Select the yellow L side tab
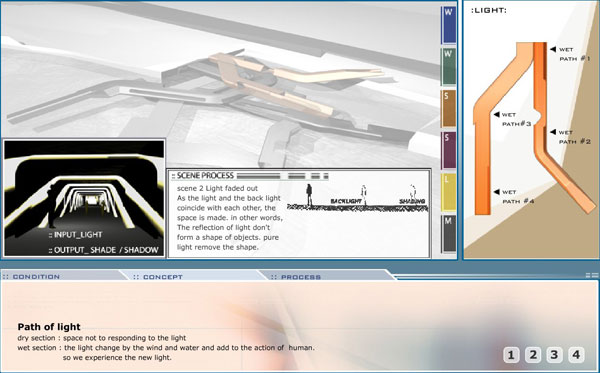This screenshot has height=373, width=600. pyautogui.click(x=448, y=192)
